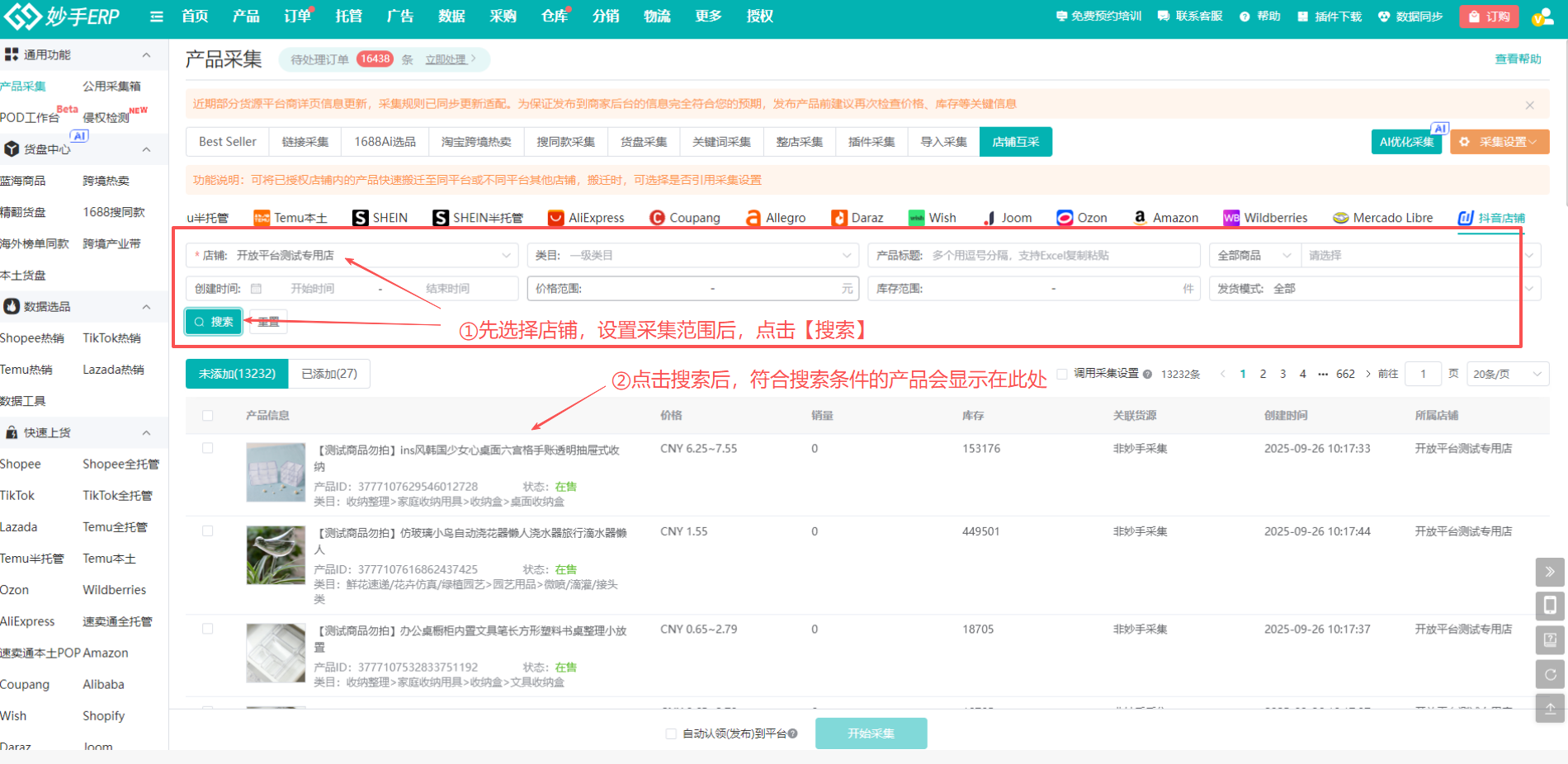This screenshot has width=1568, height=764.
Task: Open the 全部商品 dropdown
Action: (x=1254, y=256)
